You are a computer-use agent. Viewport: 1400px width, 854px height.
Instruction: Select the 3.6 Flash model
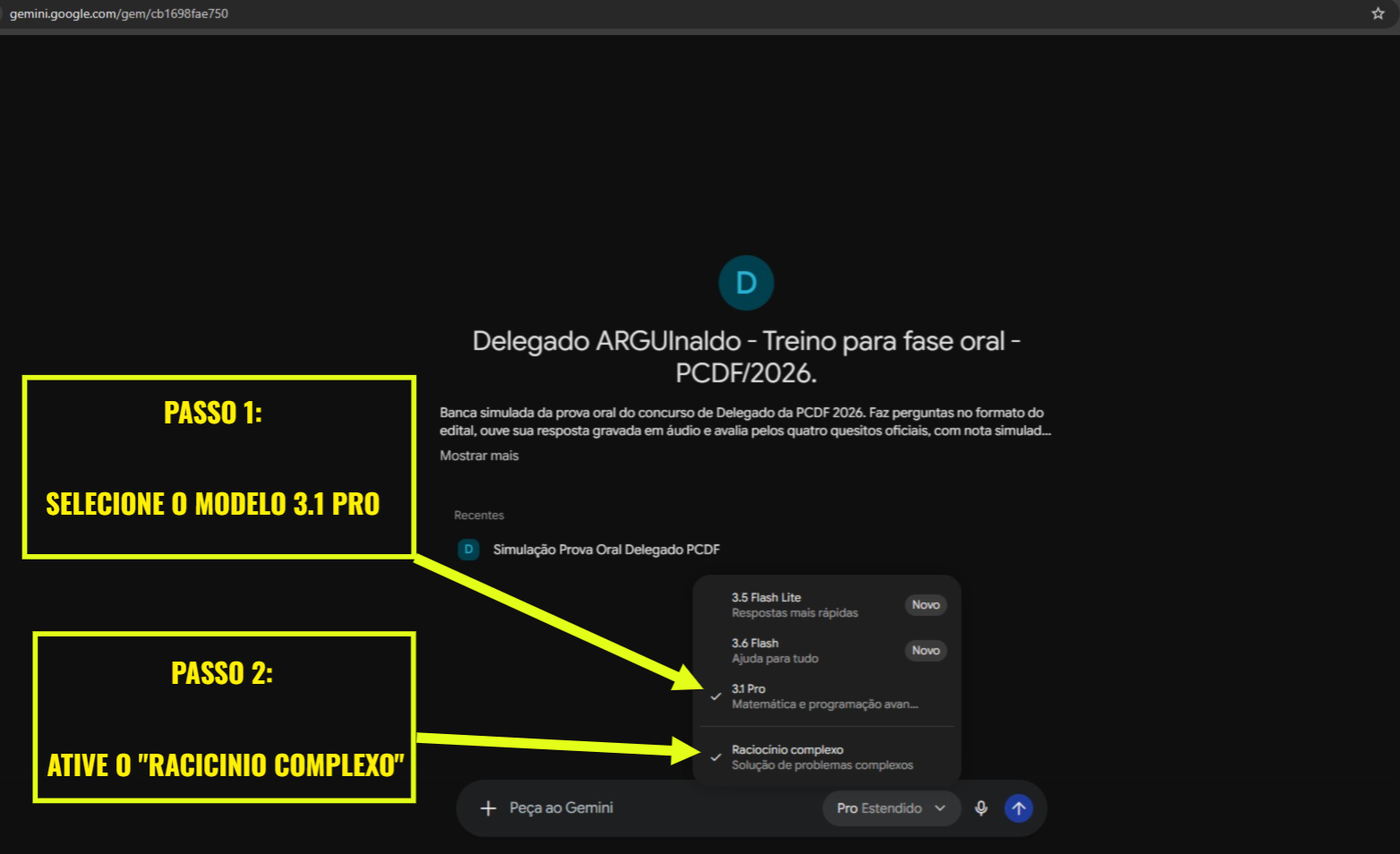[x=826, y=651]
